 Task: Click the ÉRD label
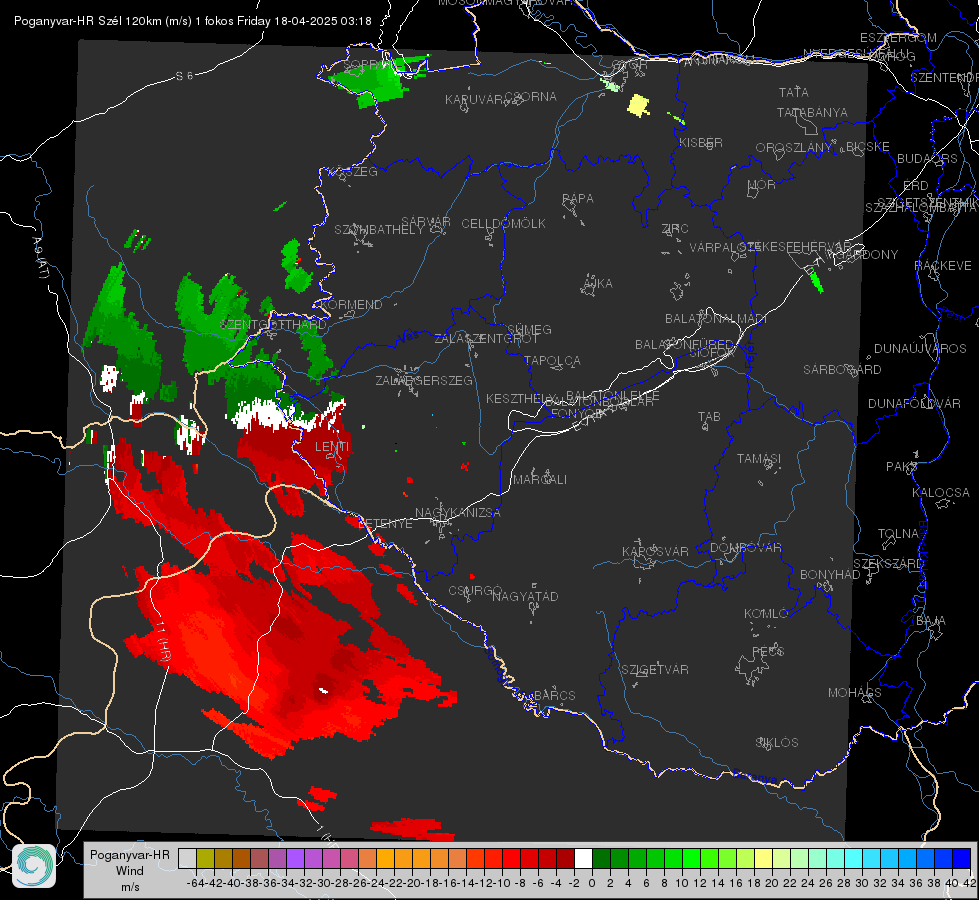click(x=916, y=186)
